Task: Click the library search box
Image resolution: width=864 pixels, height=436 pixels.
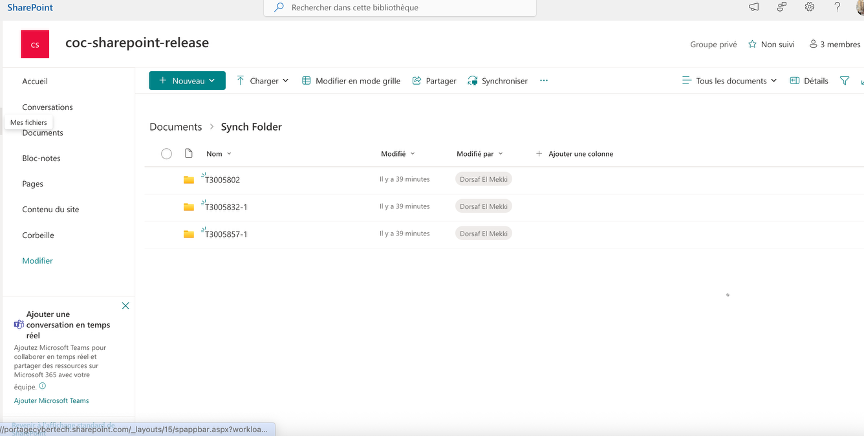Action: (x=400, y=7)
